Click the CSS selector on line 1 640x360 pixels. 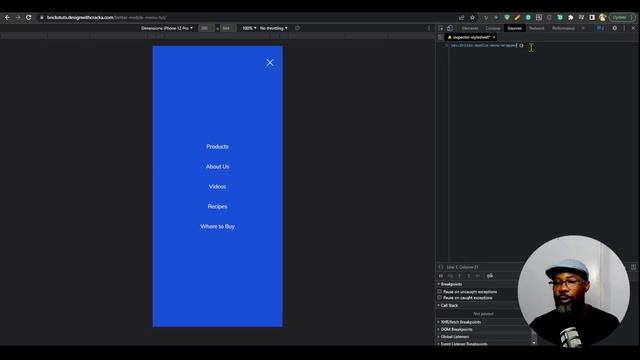tap(483, 45)
